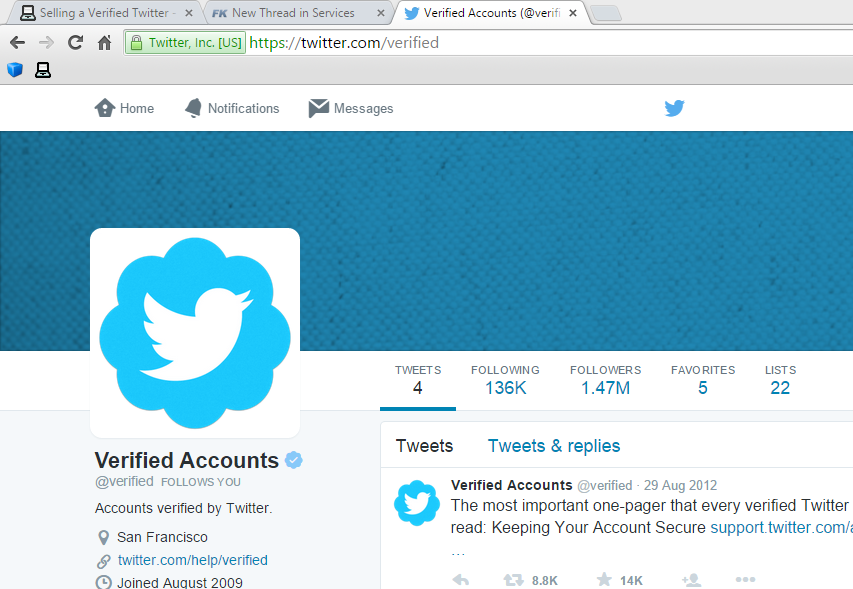
Task: Favorite the tweet with star icon
Action: pyautogui.click(x=604, y=580)
